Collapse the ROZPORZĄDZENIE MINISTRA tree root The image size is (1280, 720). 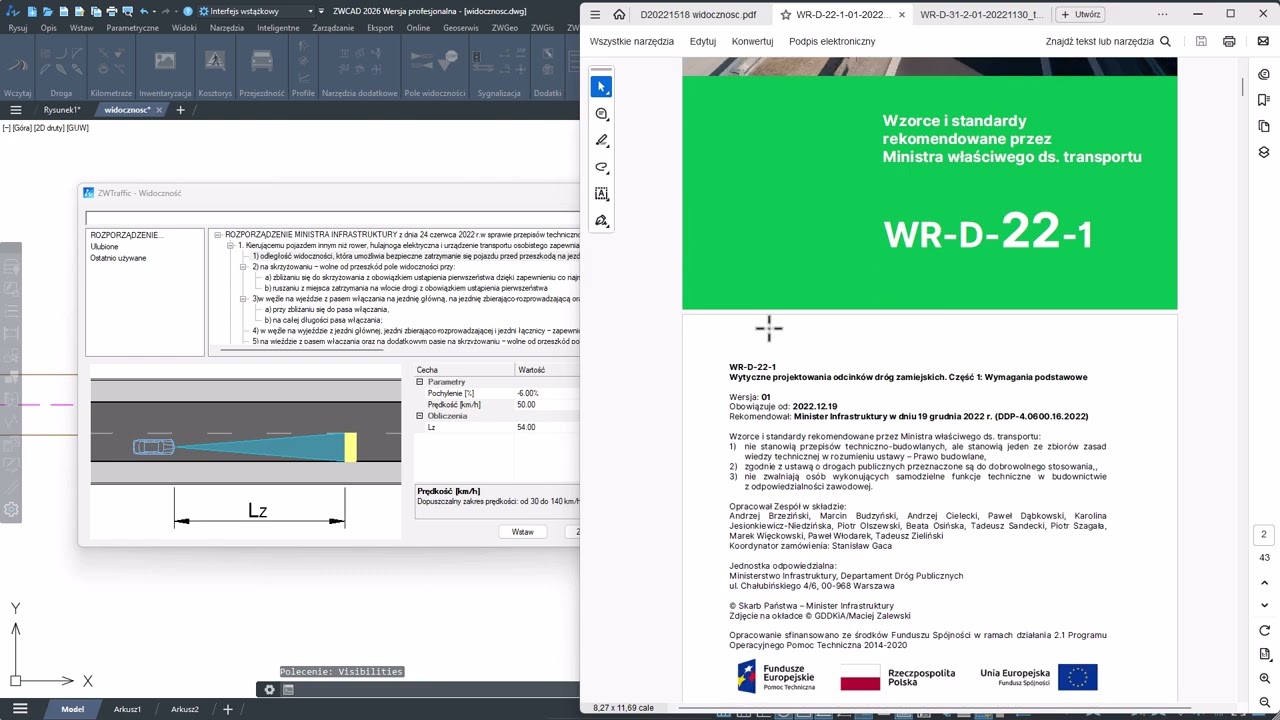[x=217, y=235]
